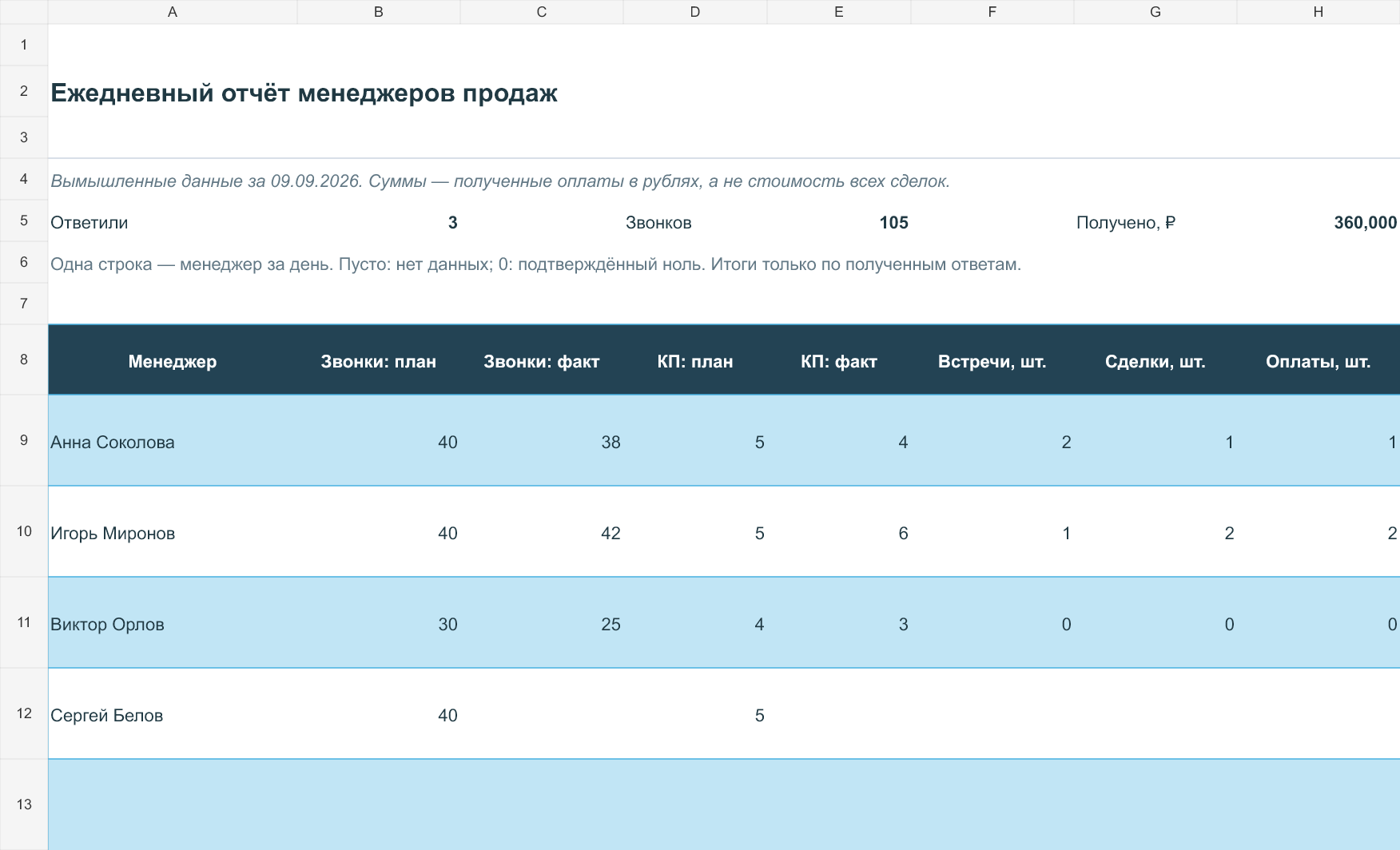Select row 7 header

click(24, 304)
